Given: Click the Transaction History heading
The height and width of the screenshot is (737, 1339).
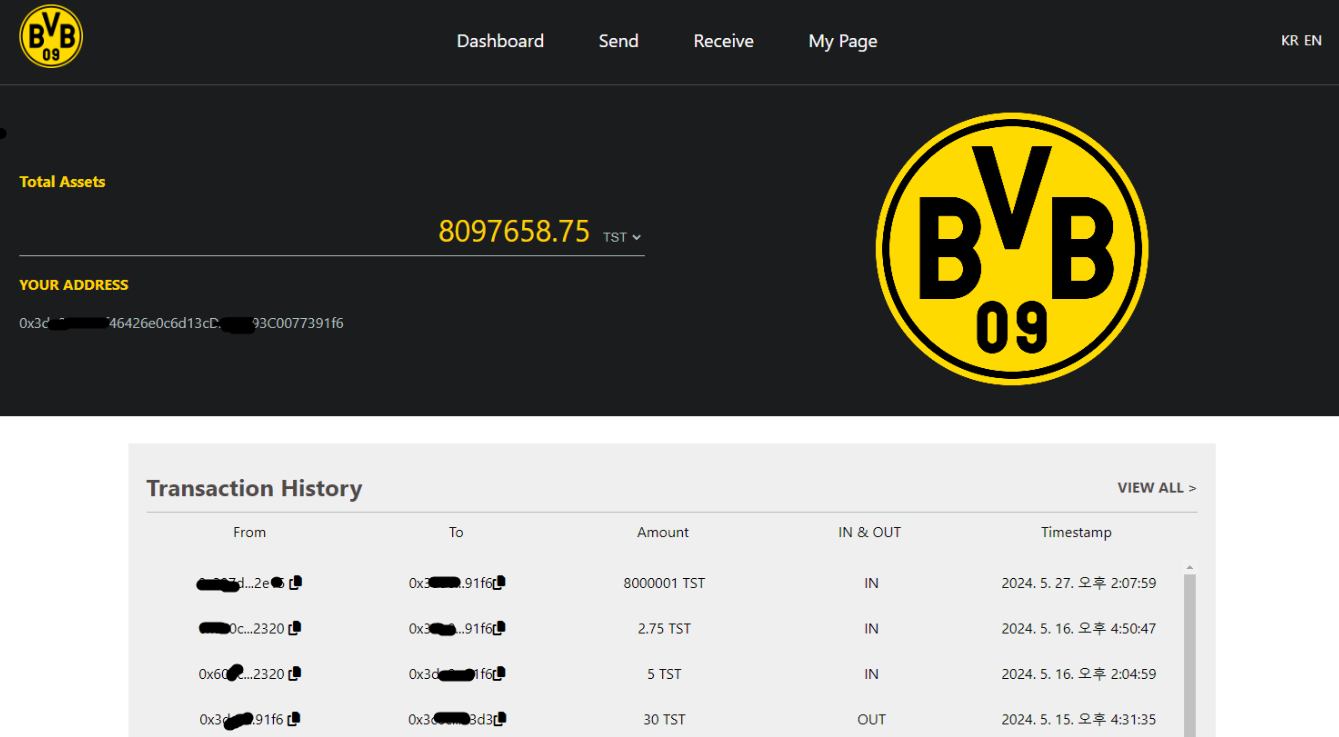Looking at the screenshot, I should (x=254, y=488).
